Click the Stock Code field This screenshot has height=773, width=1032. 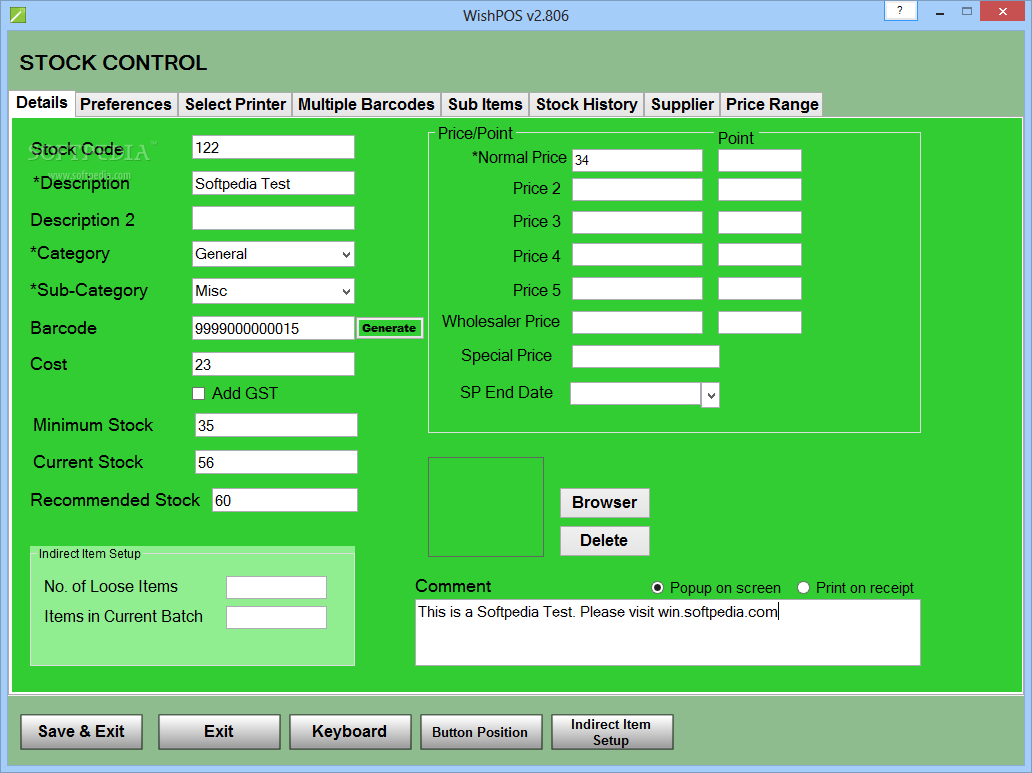[x=273, y=147]
